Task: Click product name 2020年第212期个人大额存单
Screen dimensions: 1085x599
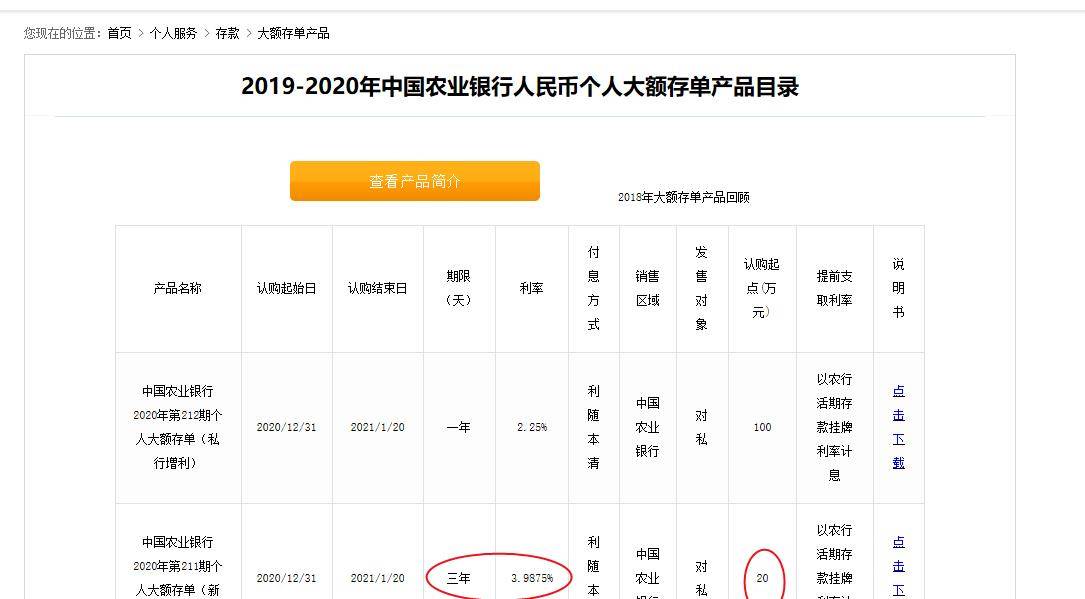Action: click(178, 427)
